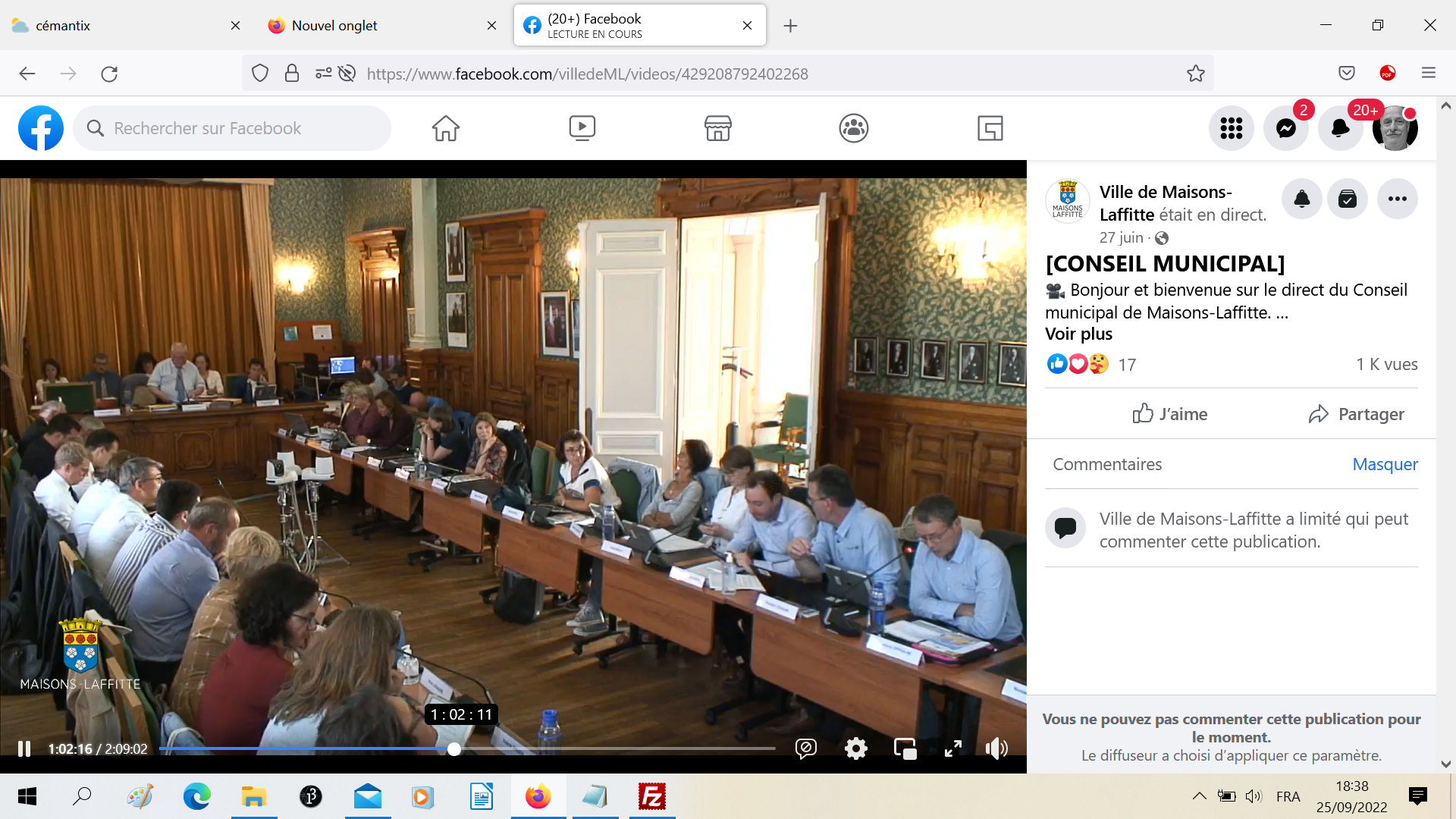Toggle picture-in-picture mini player

click(905, 748)
